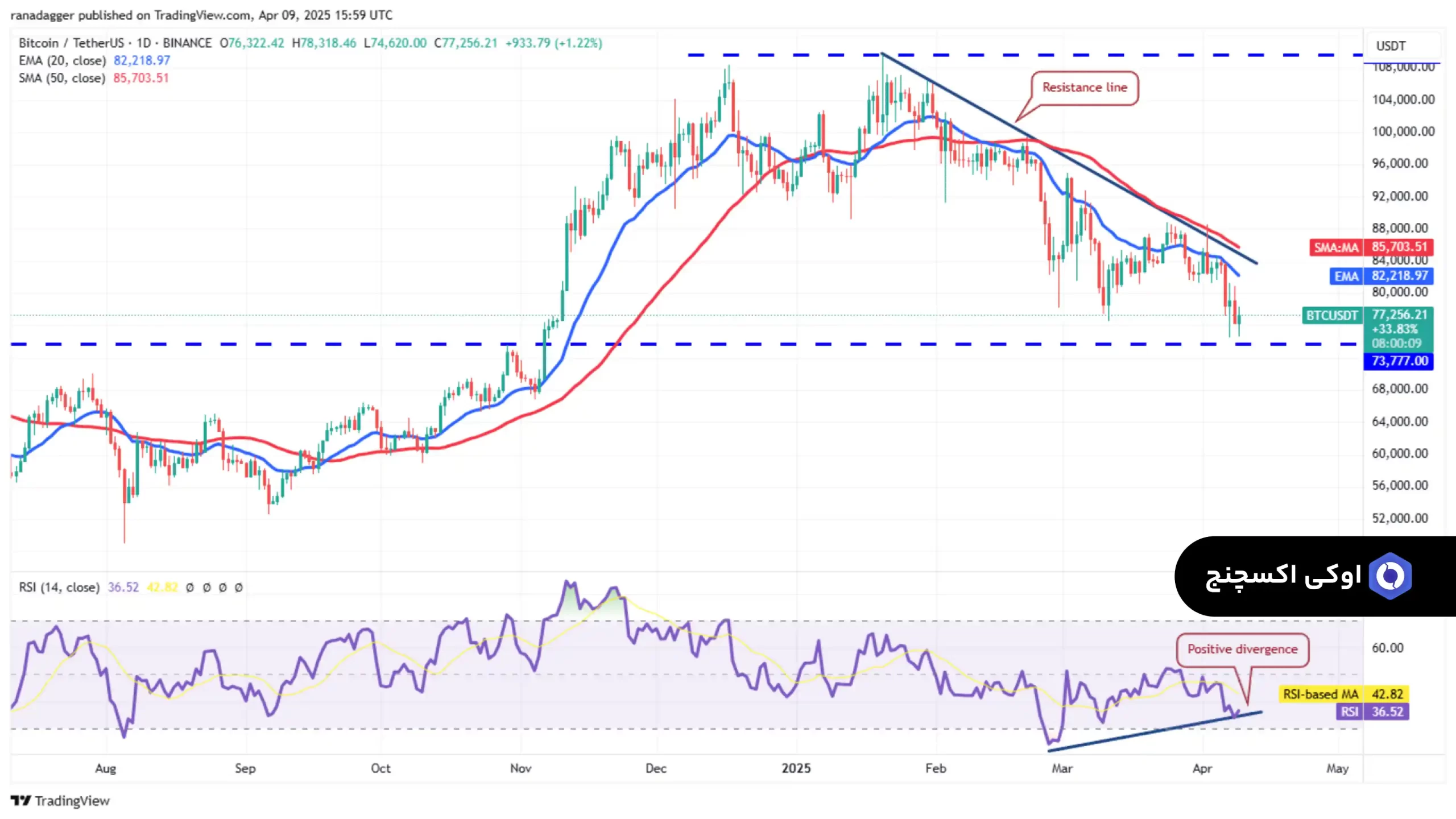Screen dimensions: 1456x819
Task: Click the SMA (50, close) indicator legend
Action: tap(62, 78)
